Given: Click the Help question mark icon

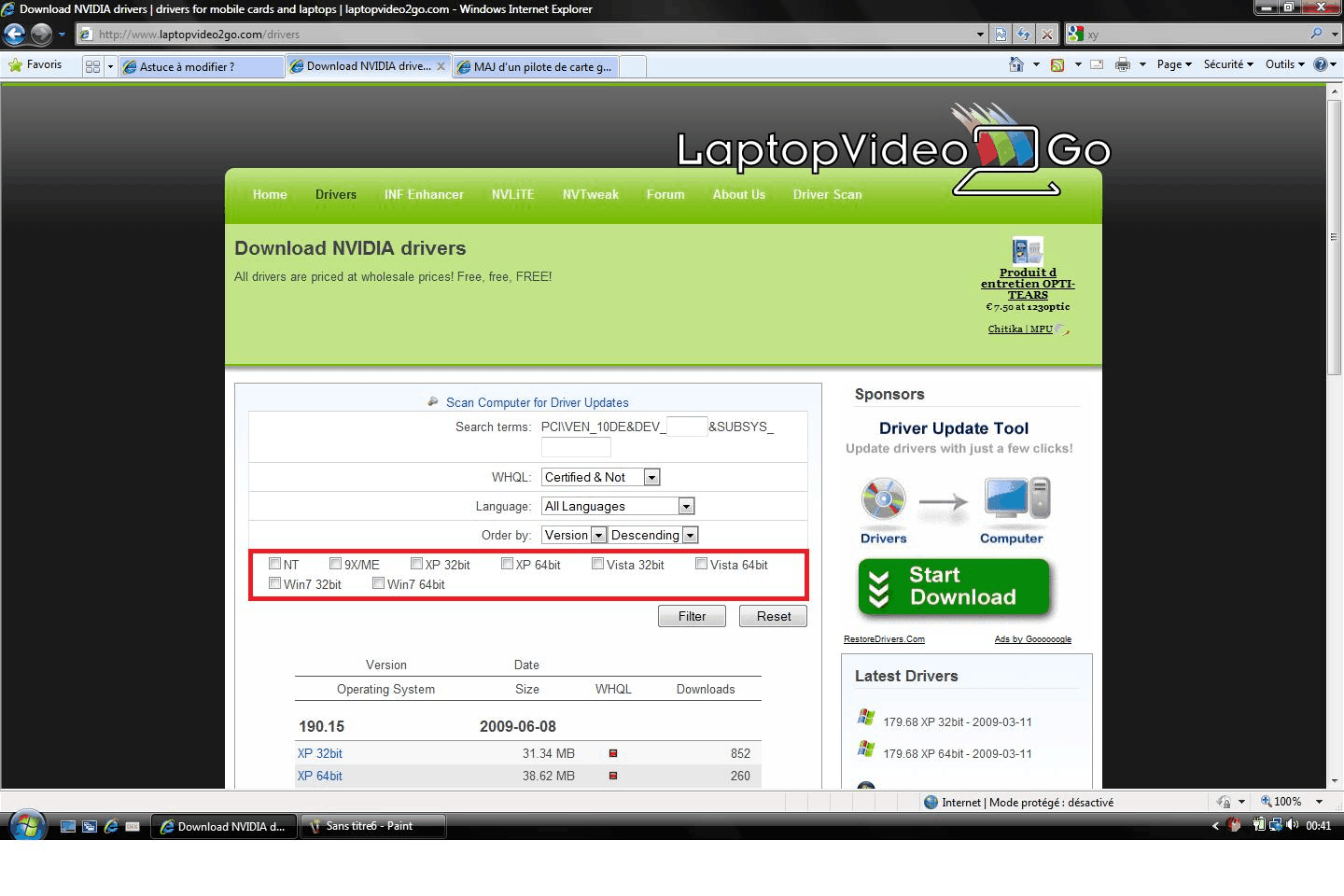Looking at the screenshot, I should coord(1321,64).
